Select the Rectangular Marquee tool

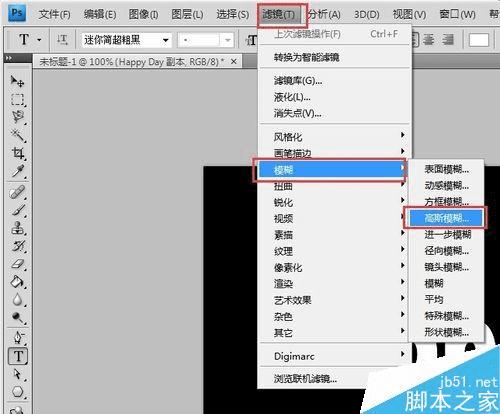tap(17, 99)
